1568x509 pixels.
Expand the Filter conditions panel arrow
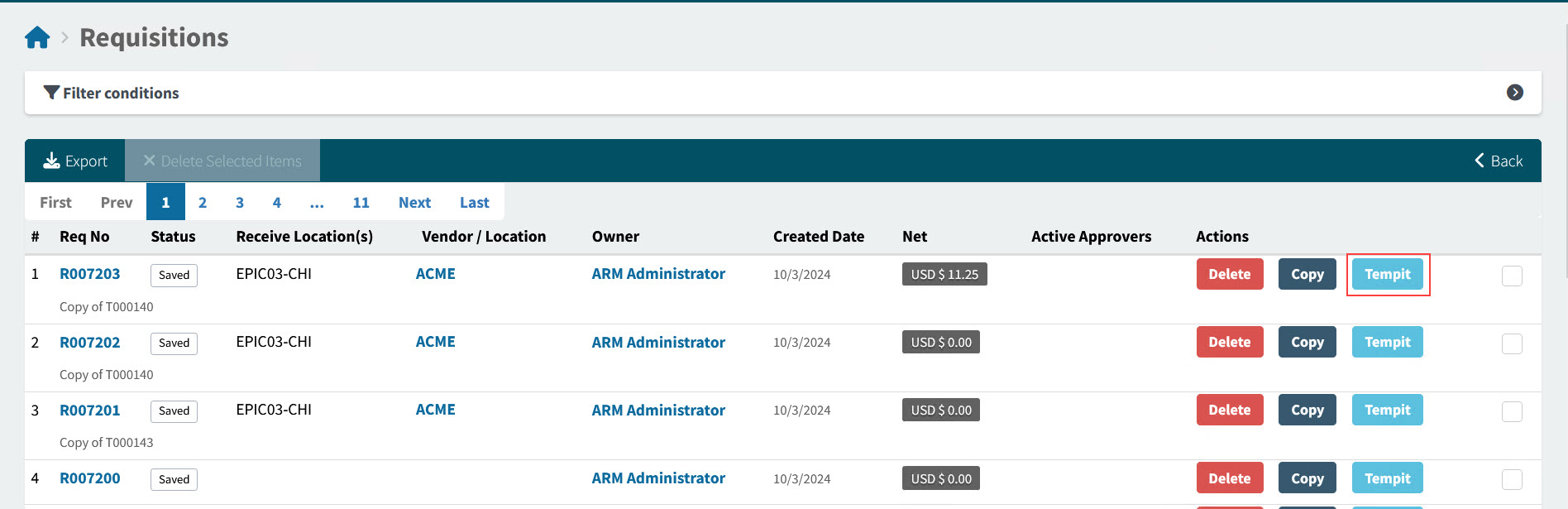pyautogui.click(x=1514, y=93)
